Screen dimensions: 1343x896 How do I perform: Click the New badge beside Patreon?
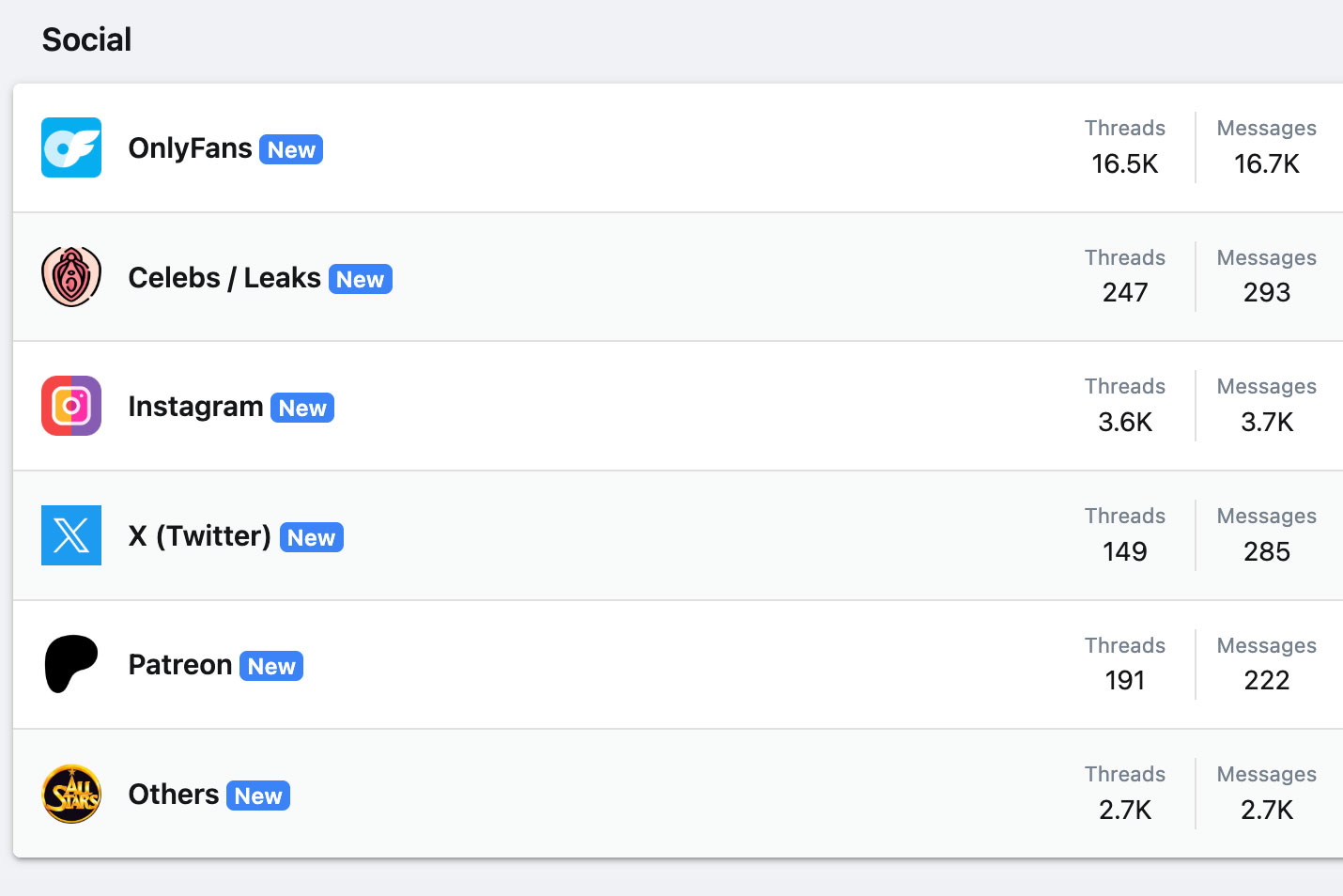271,666
